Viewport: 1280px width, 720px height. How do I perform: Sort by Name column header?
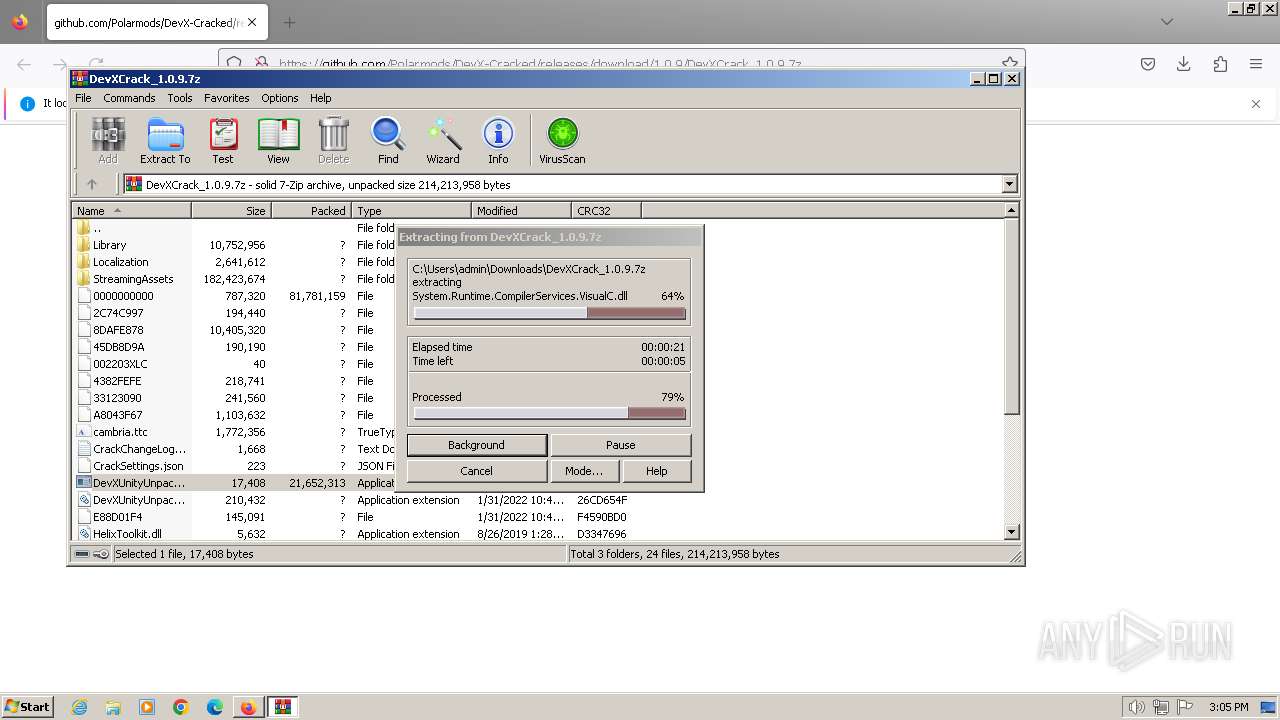tap(131, 211)
